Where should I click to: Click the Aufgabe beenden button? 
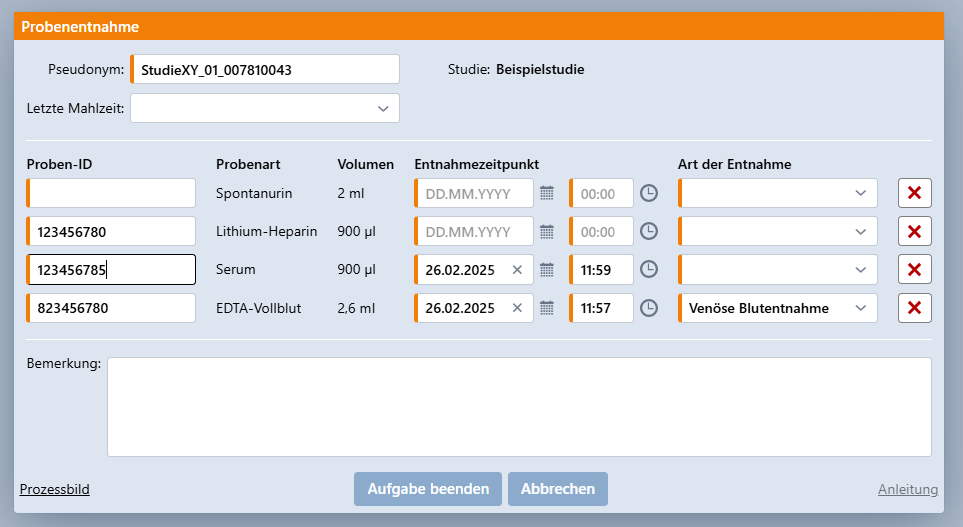(x=428, y=489)
